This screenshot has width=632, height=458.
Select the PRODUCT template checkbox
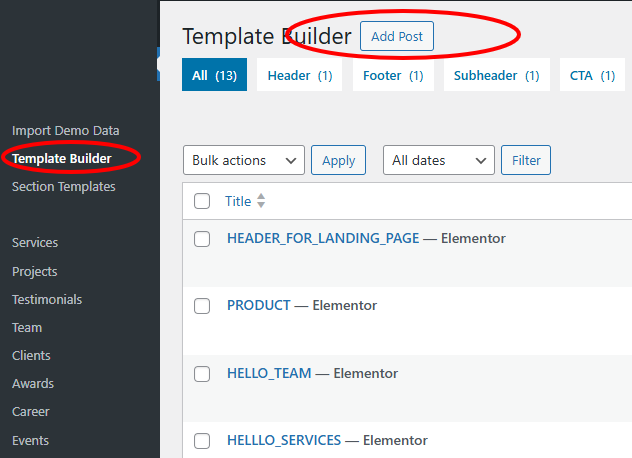(x=202, y=306)
